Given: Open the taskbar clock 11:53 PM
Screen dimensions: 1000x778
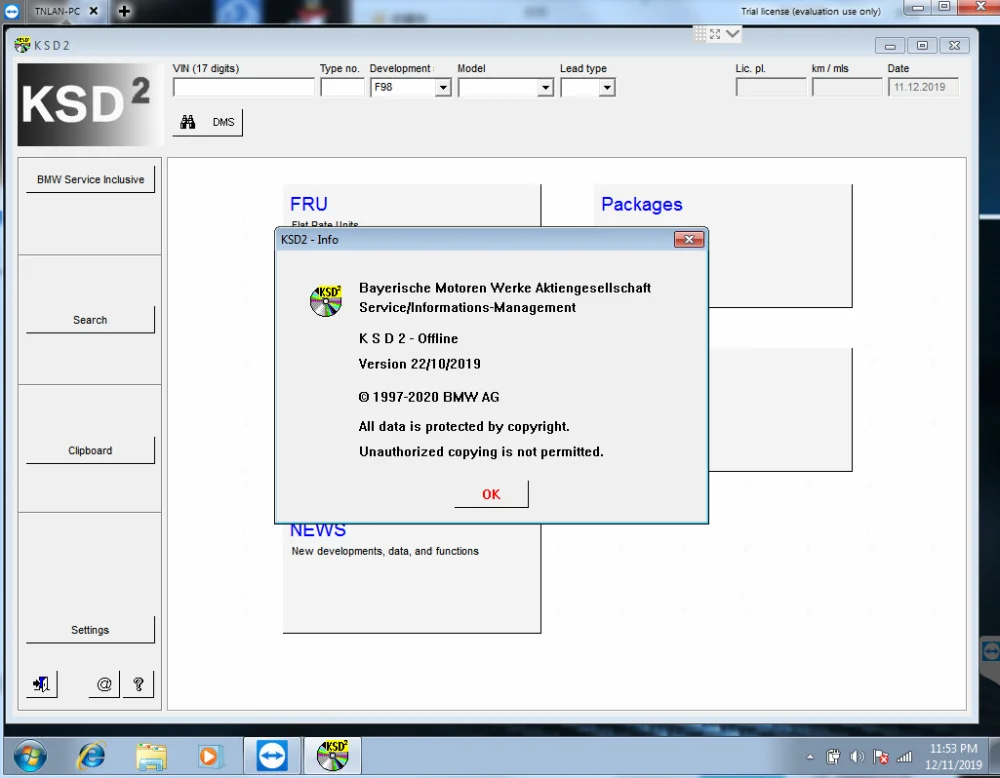Looking at the screenshot, I should [953, 756].
